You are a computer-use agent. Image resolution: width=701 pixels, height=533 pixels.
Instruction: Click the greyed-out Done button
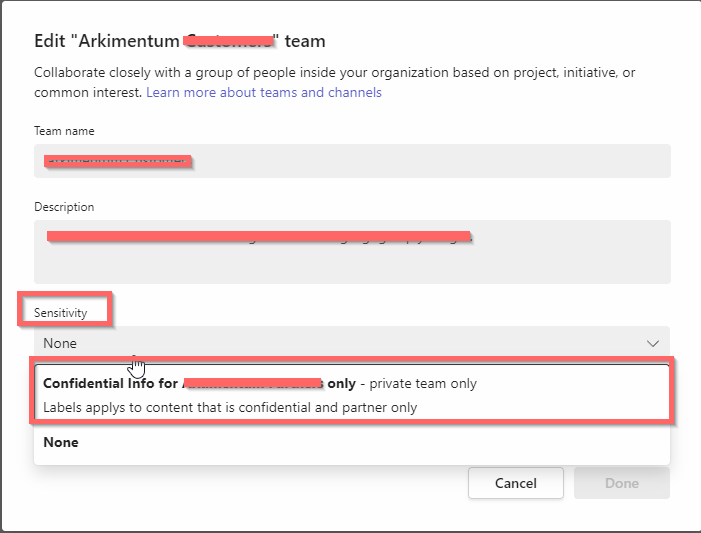pos(621,483)
